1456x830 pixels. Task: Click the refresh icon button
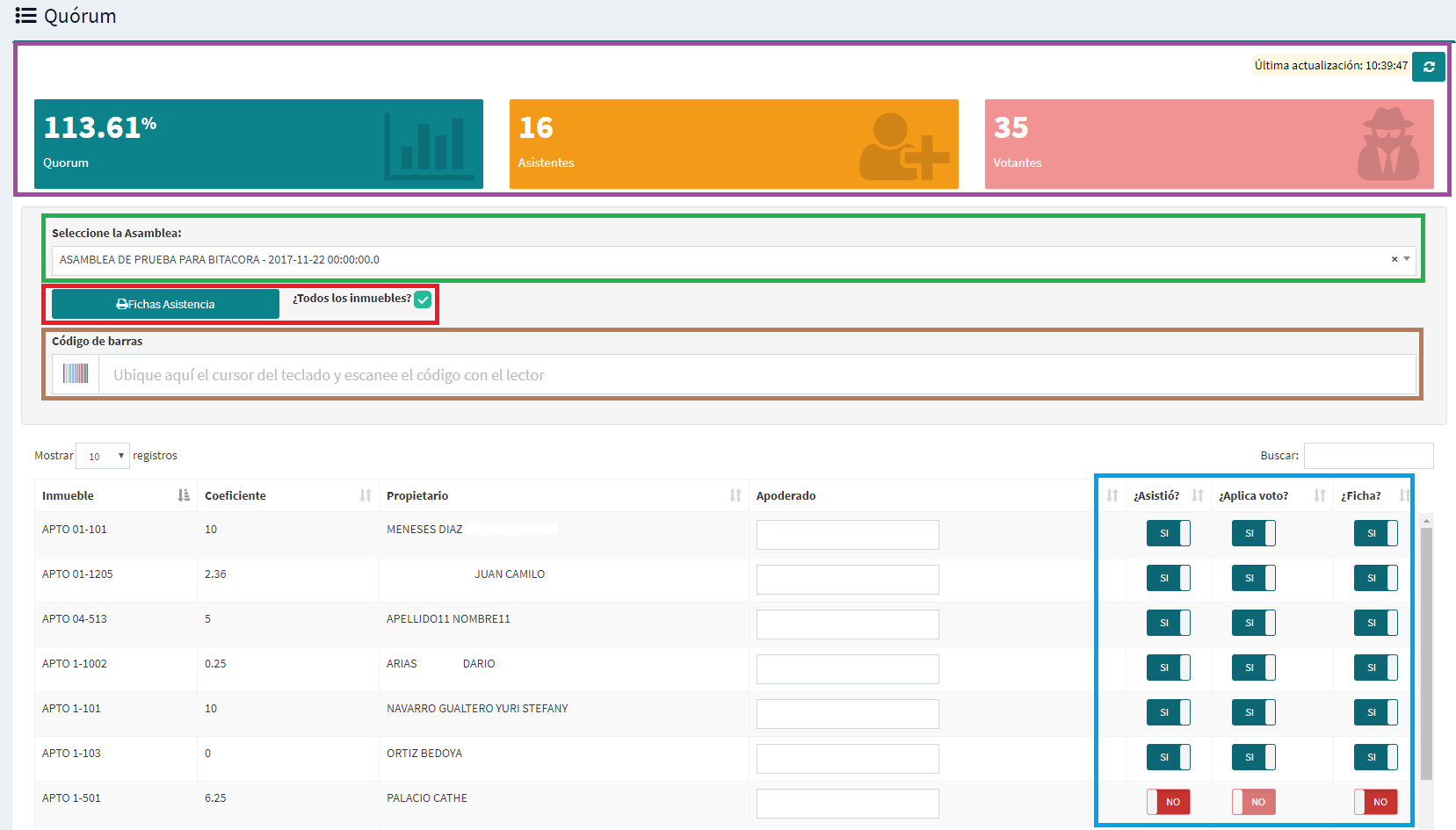pyautogui.click(x=1428, y=67)
